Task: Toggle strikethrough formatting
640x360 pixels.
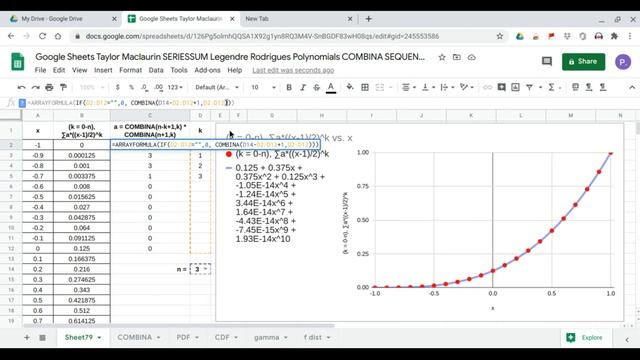Action: coord(316,87)
